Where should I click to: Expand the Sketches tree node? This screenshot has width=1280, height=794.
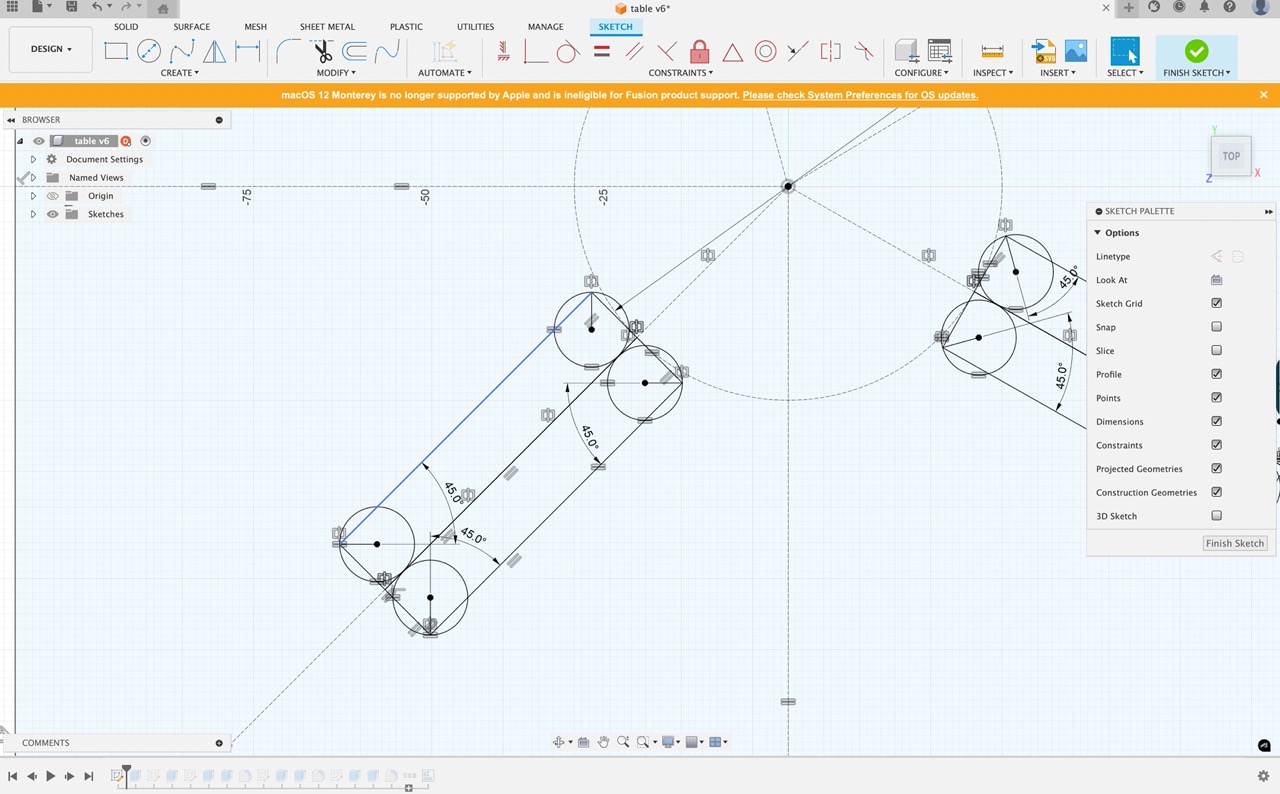click(x=33, y=214)
